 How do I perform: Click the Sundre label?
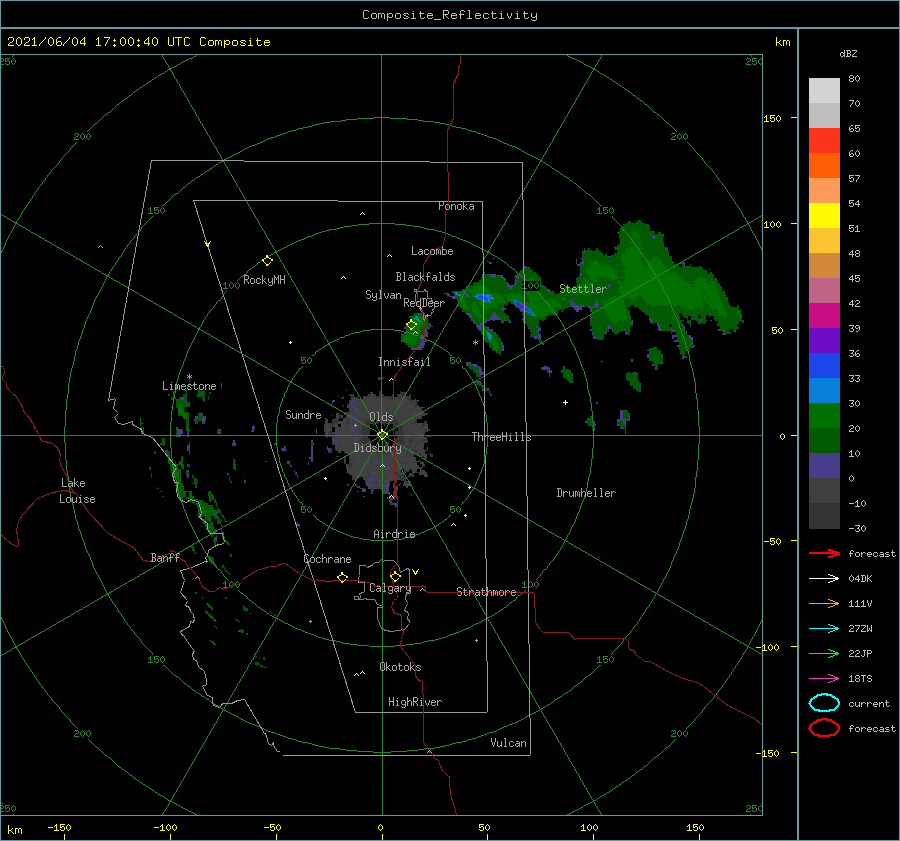click(x=303, y=414)
